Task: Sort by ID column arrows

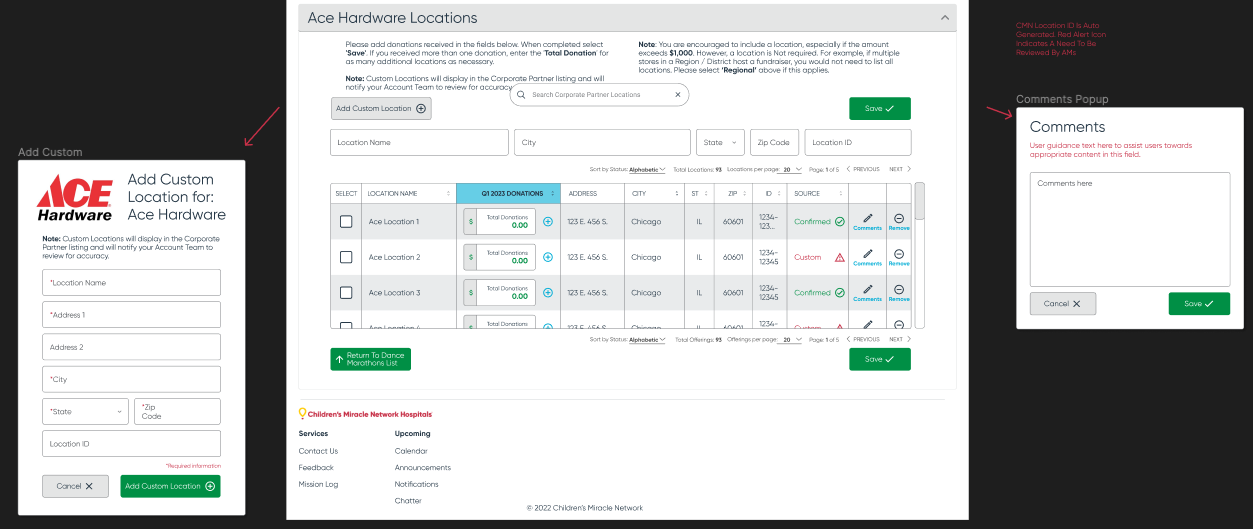Action: coord(779,193)
